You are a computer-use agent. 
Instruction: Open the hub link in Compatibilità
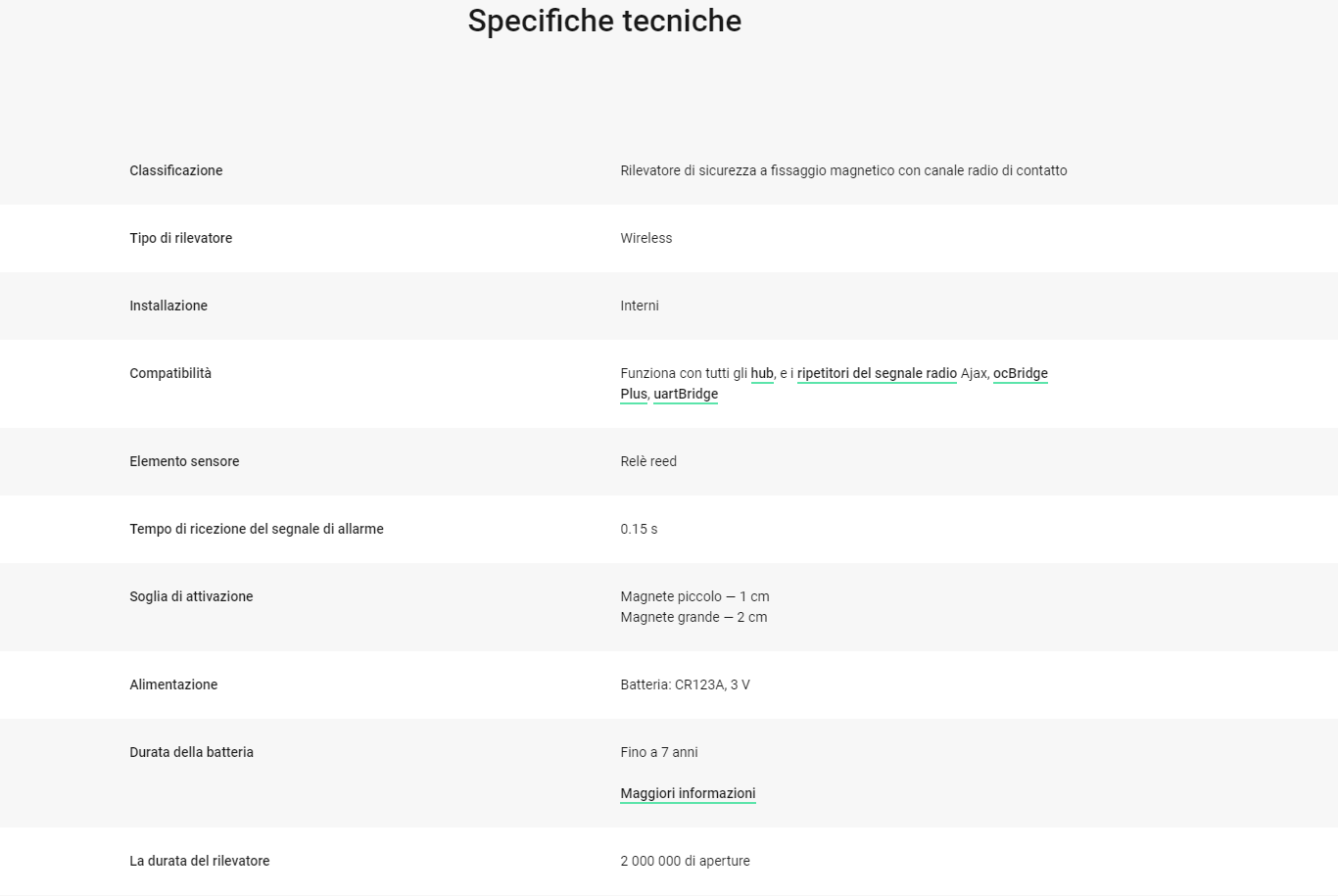[762, 373]
